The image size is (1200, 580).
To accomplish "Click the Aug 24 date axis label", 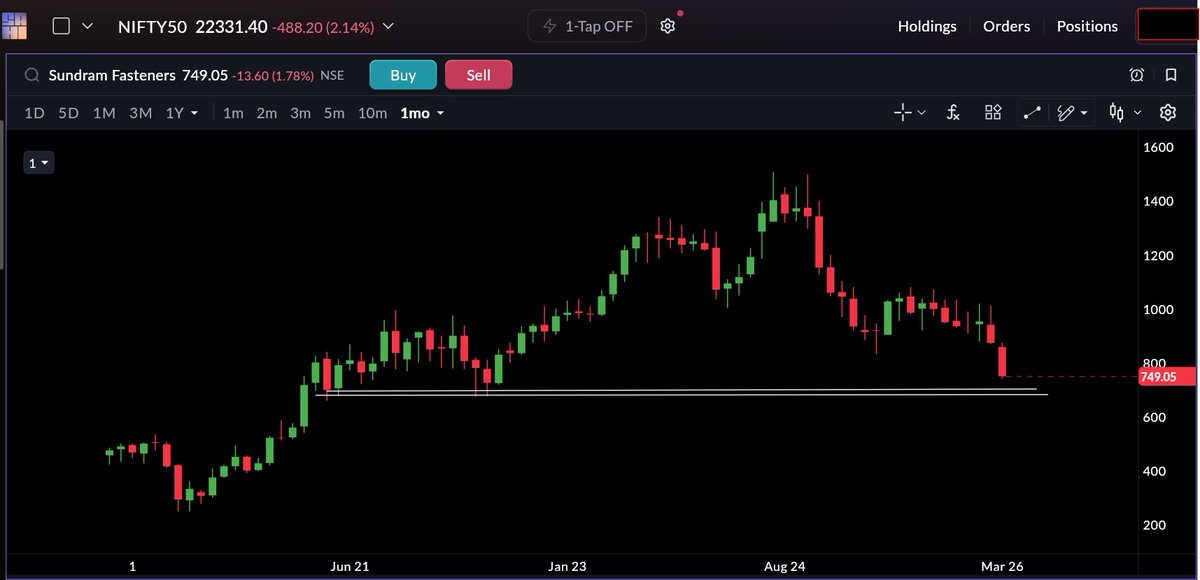I will click(x=785, y=566).
